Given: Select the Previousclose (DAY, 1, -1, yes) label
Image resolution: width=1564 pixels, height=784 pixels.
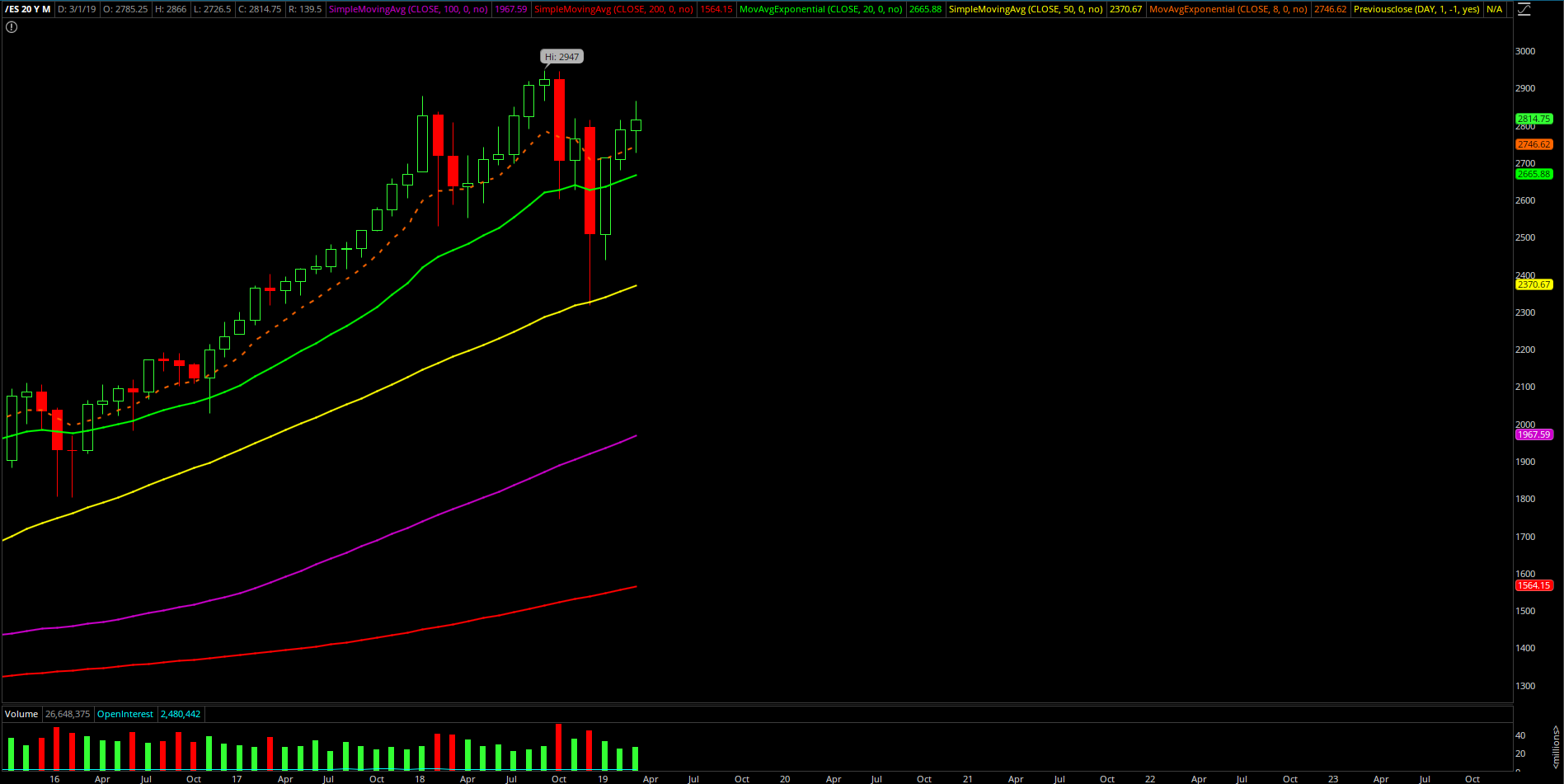Looking at the screenshot, I should point(1416,9).
